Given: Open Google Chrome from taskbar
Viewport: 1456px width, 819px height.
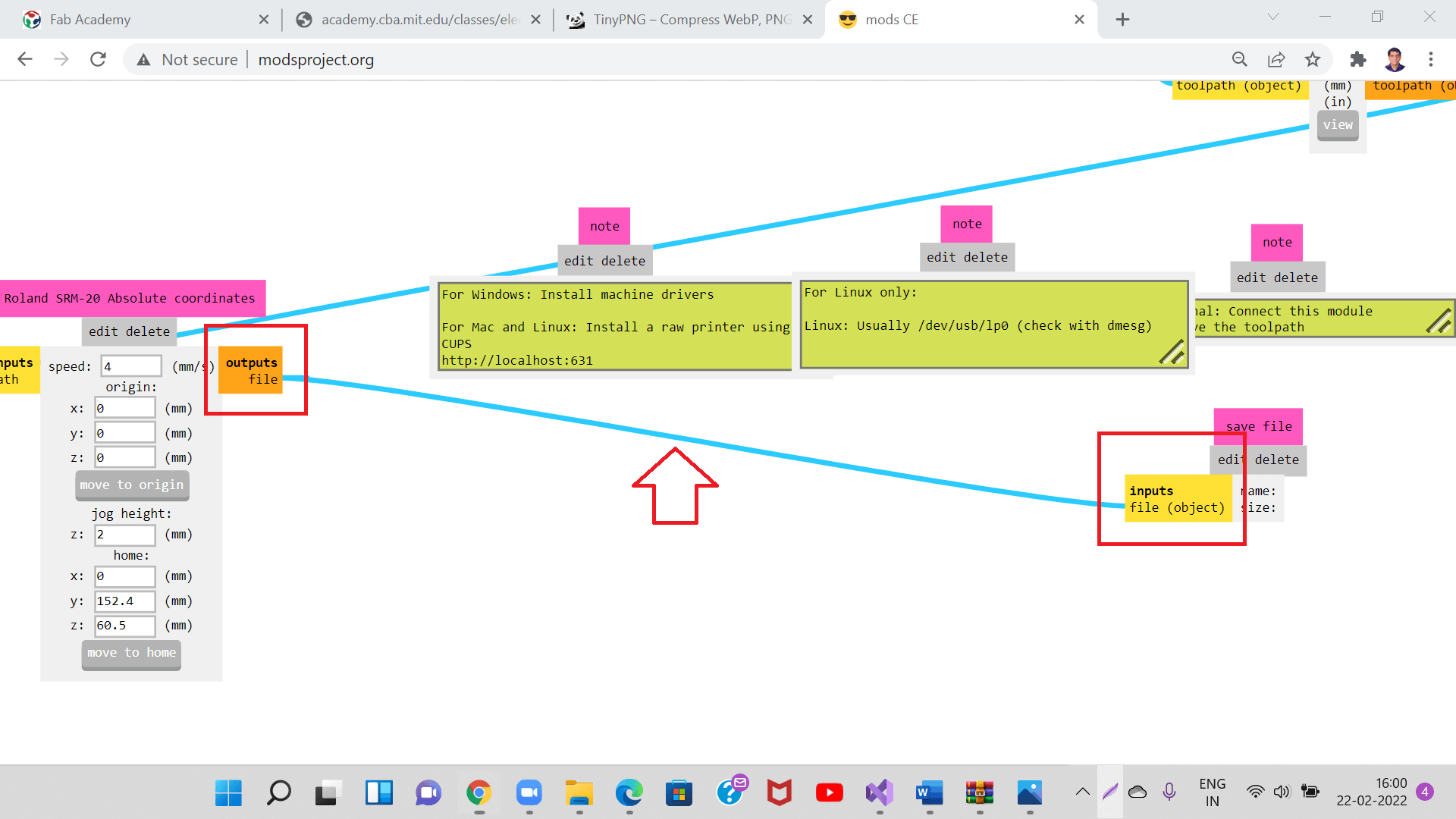Looking at the screenshot, I should point(479,793).
